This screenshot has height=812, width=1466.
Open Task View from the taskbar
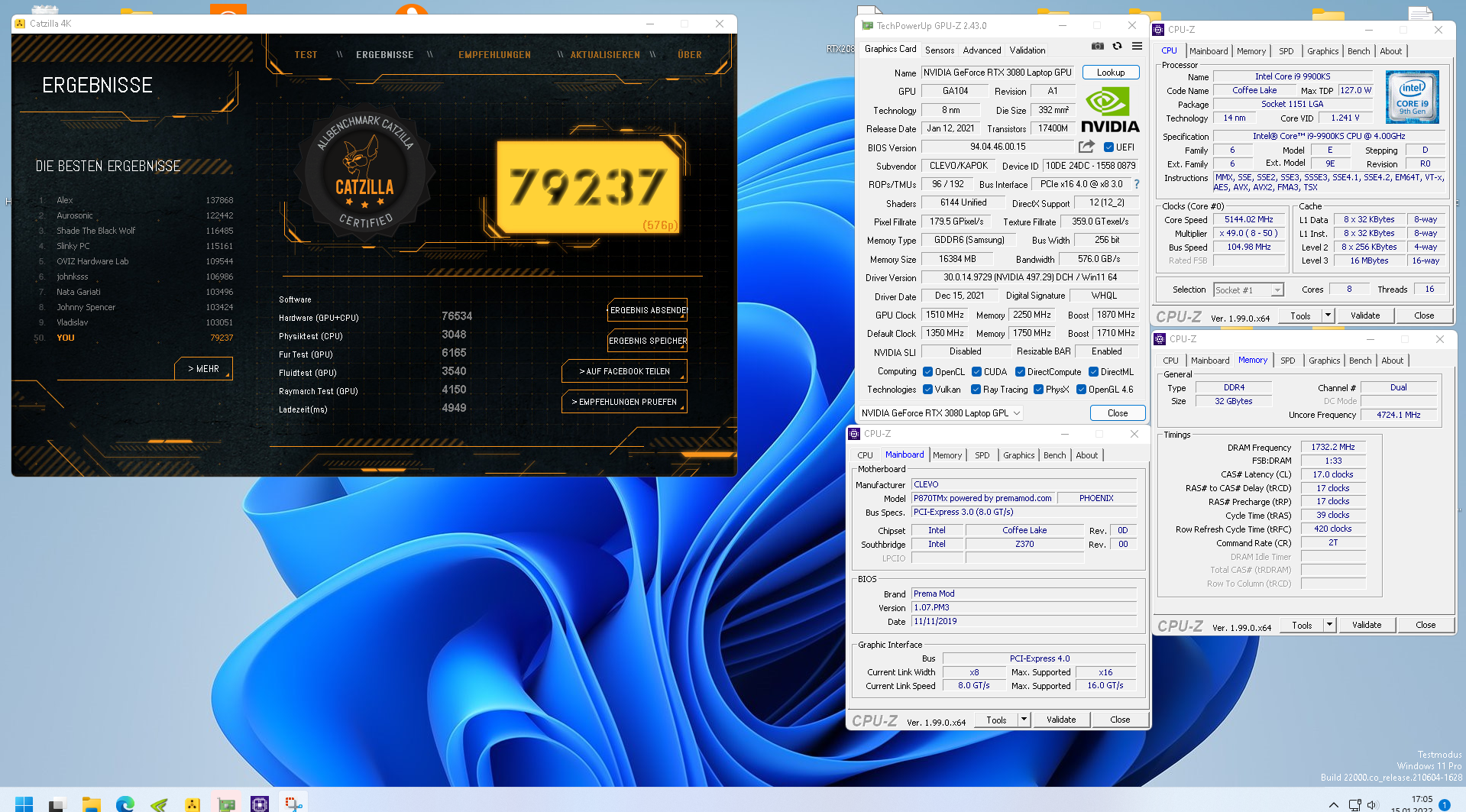tap(57, 804)
